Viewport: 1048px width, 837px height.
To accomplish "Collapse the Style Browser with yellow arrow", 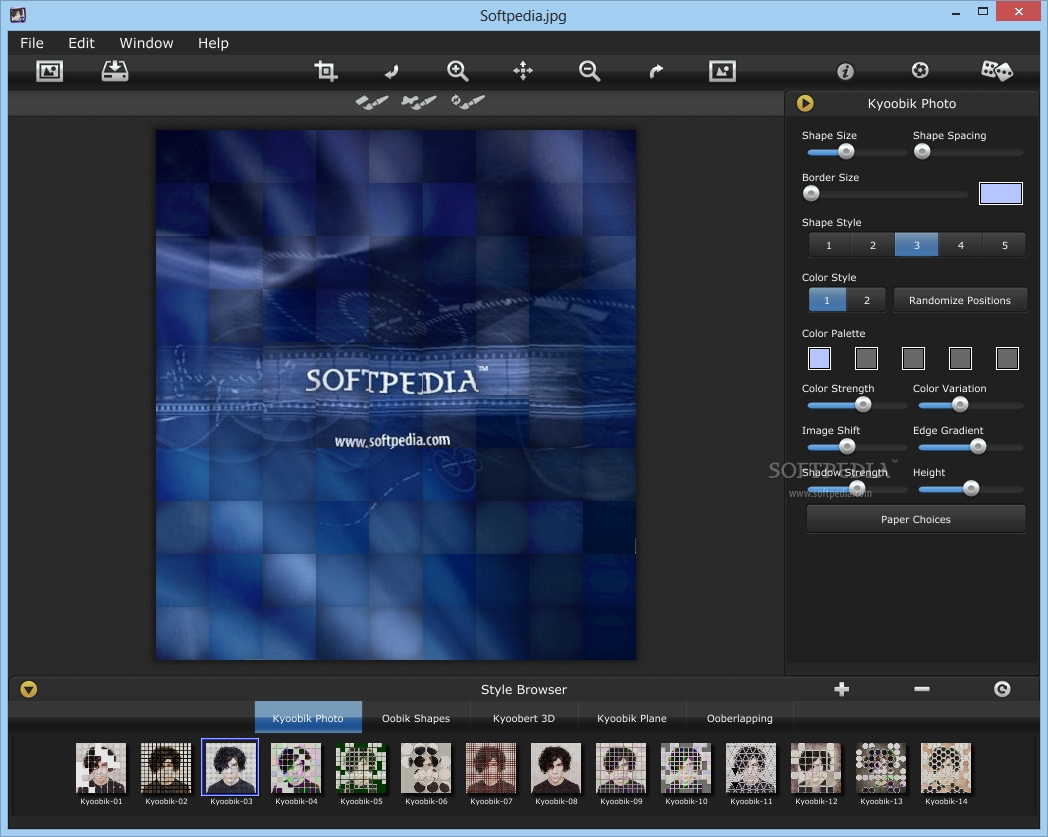I will pyautogui.click(x=29, y=689).
